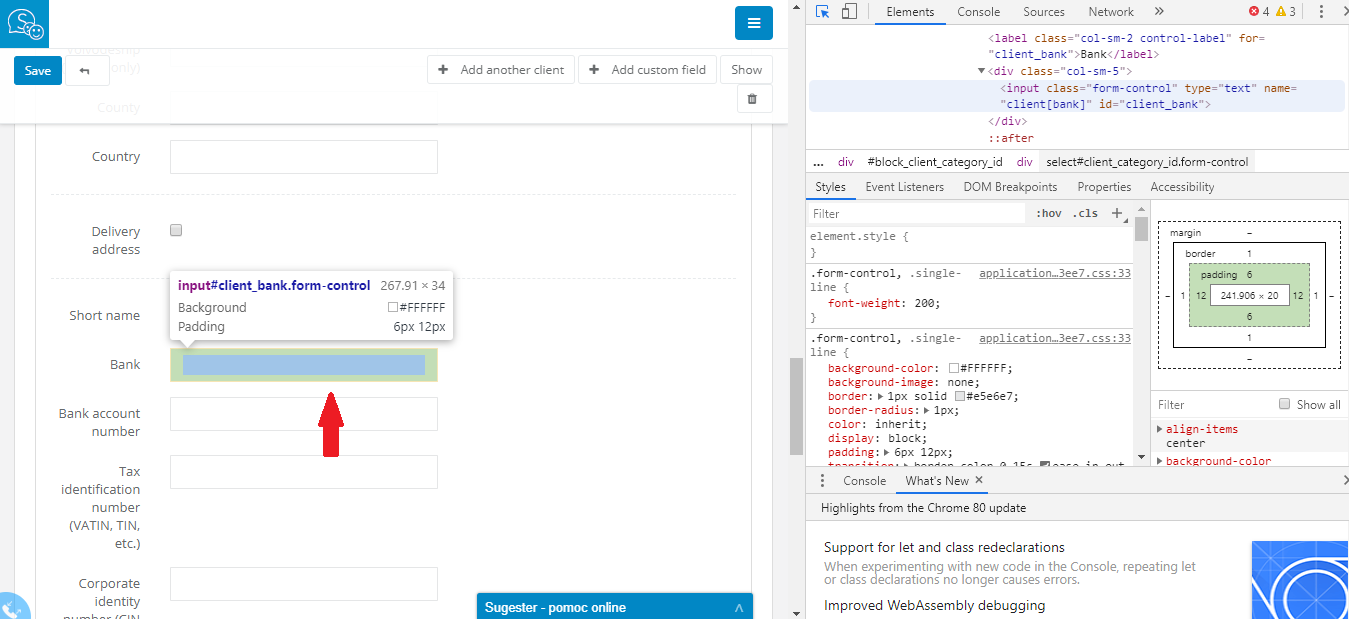The width and height of the screenshot is (1349, 619).
Task: Expand more DevTools tabs with double chevron
Action: coord(1159,12)
